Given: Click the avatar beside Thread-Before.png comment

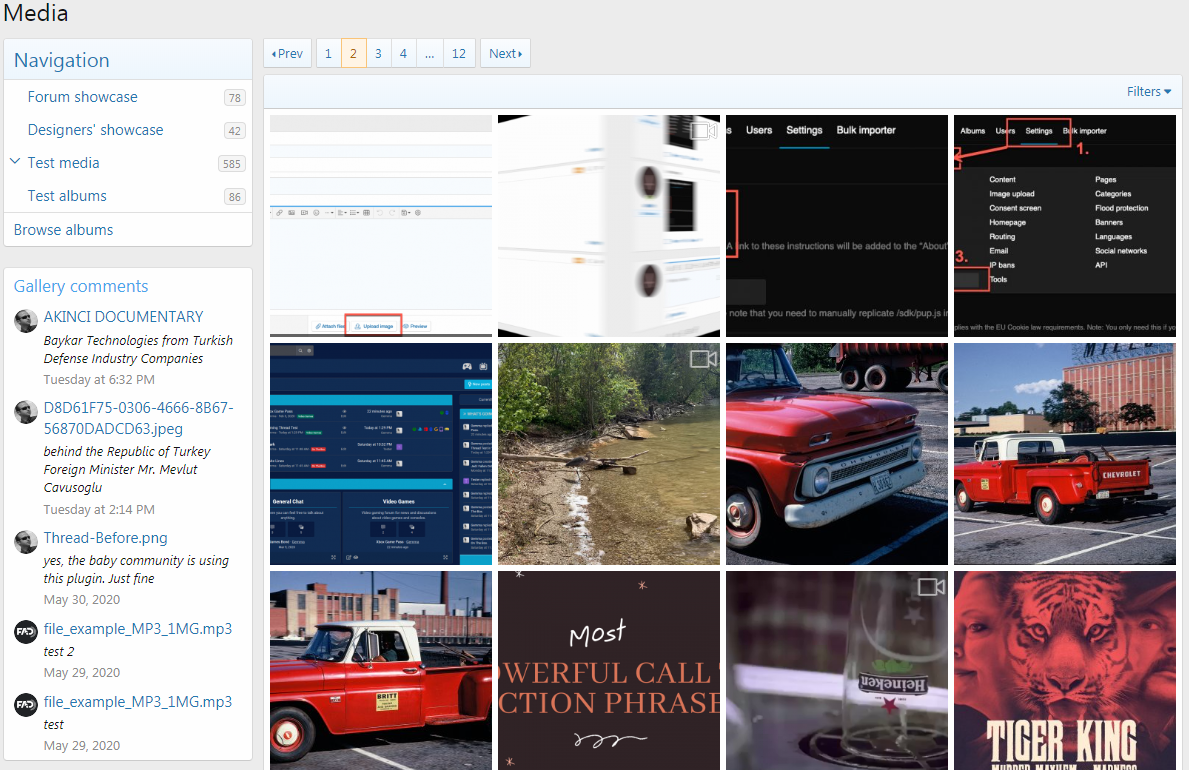Looking at the screenshot, I should click(26, 542).
